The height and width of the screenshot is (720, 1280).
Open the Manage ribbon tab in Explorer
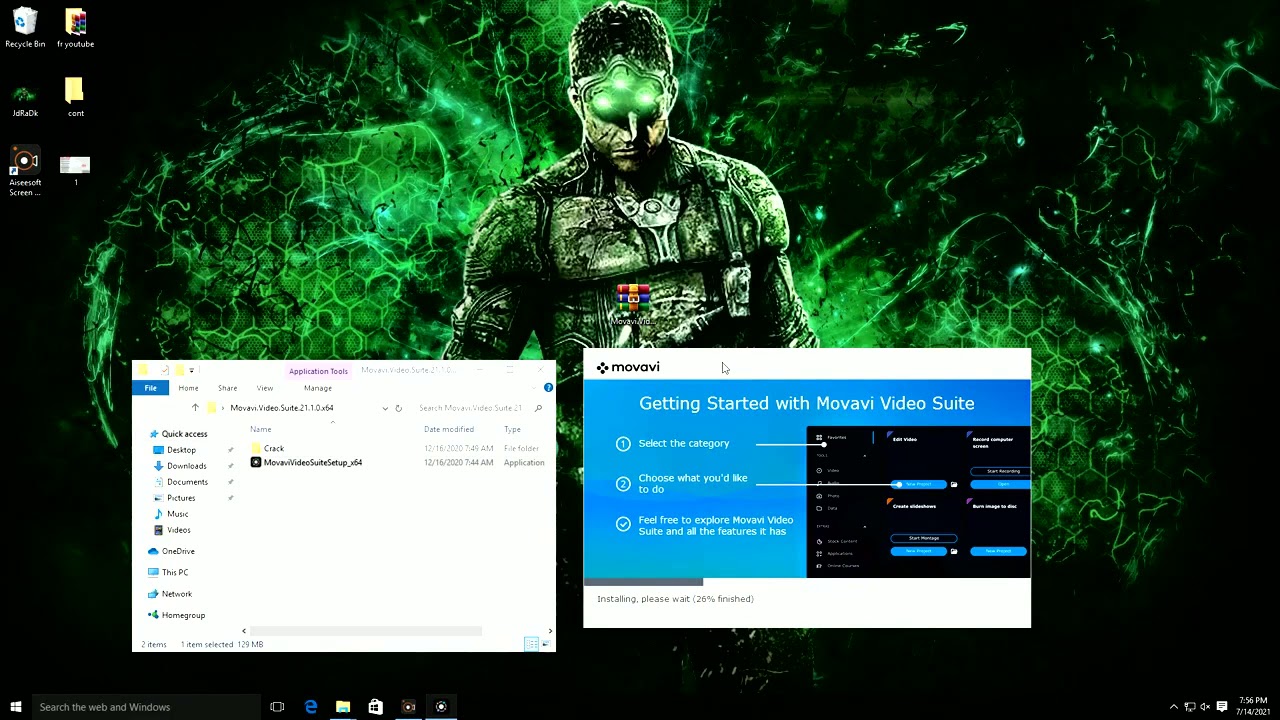click(318, 388)
